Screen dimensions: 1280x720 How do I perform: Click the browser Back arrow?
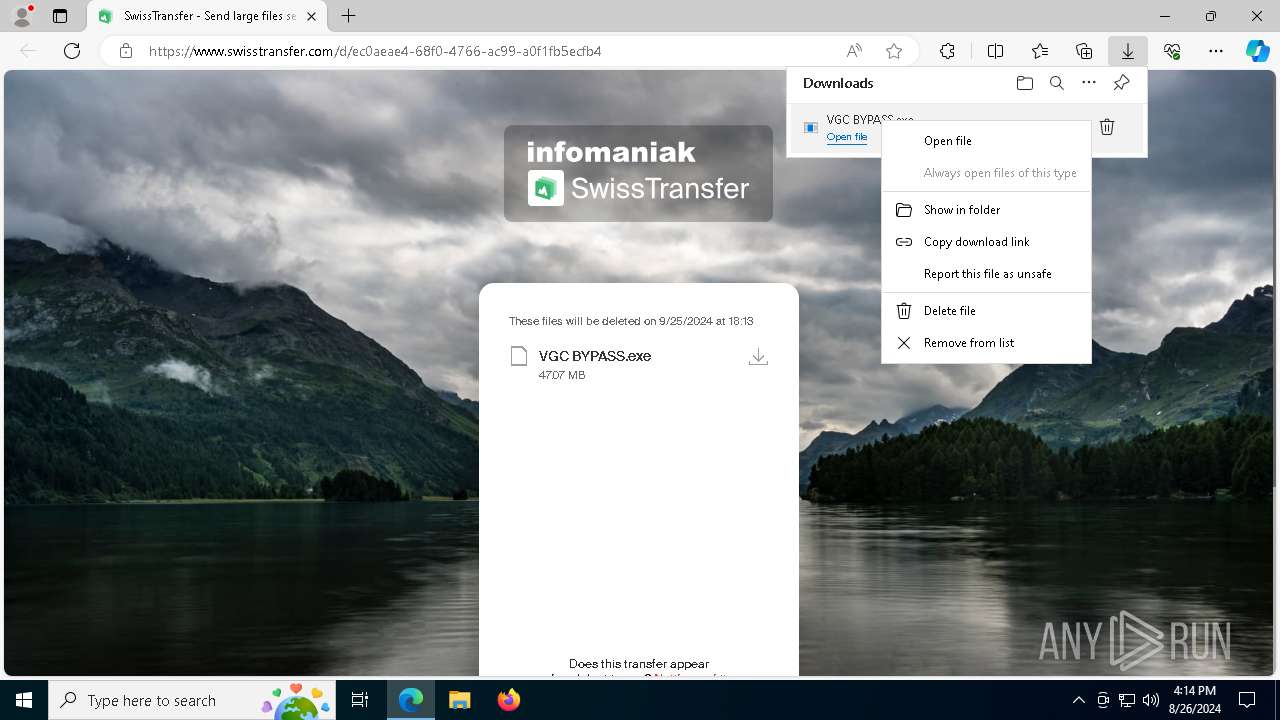click(x=28, y=51)
